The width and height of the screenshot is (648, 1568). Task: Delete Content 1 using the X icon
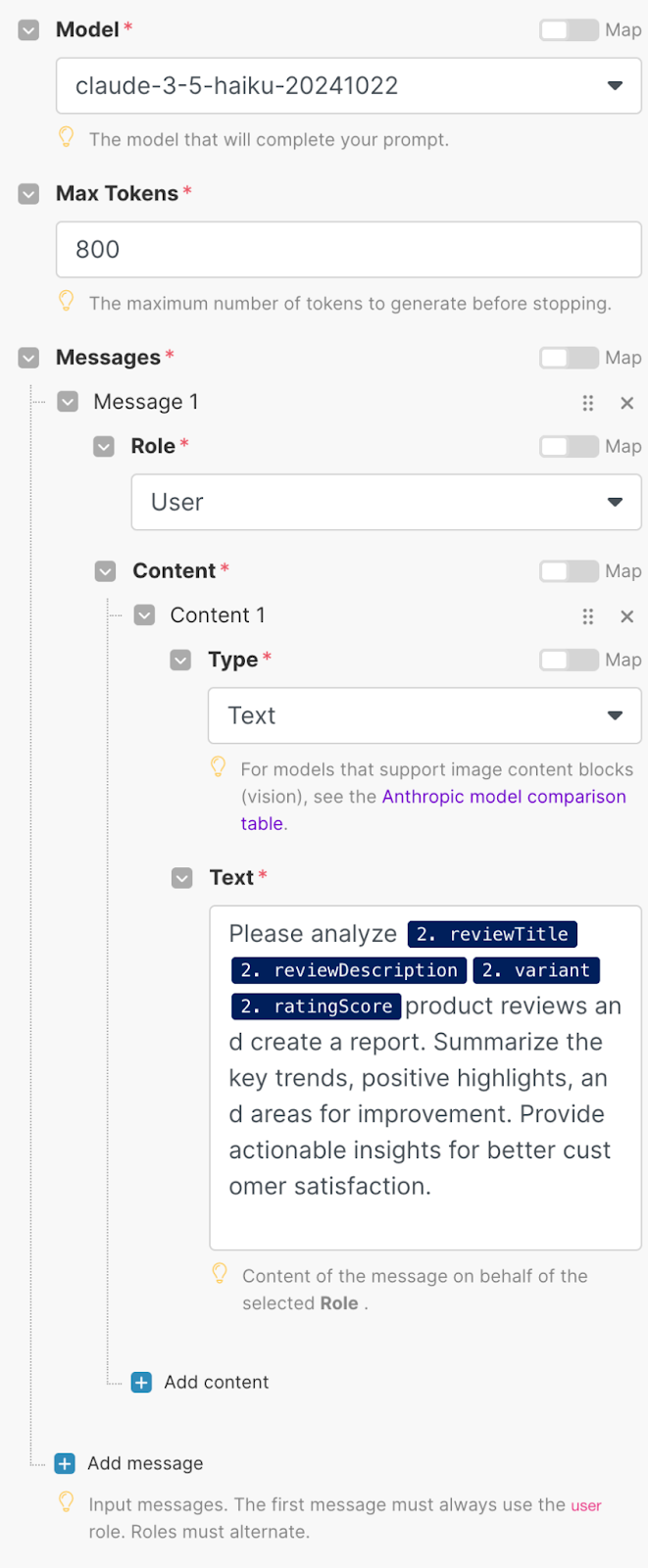point(627,616)
